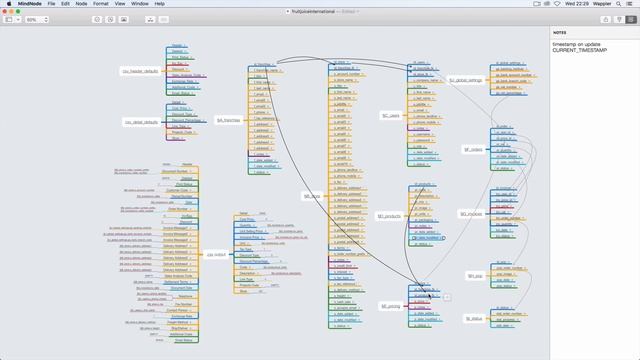Open Notification Center icon in menu bar

coord(630,4)
